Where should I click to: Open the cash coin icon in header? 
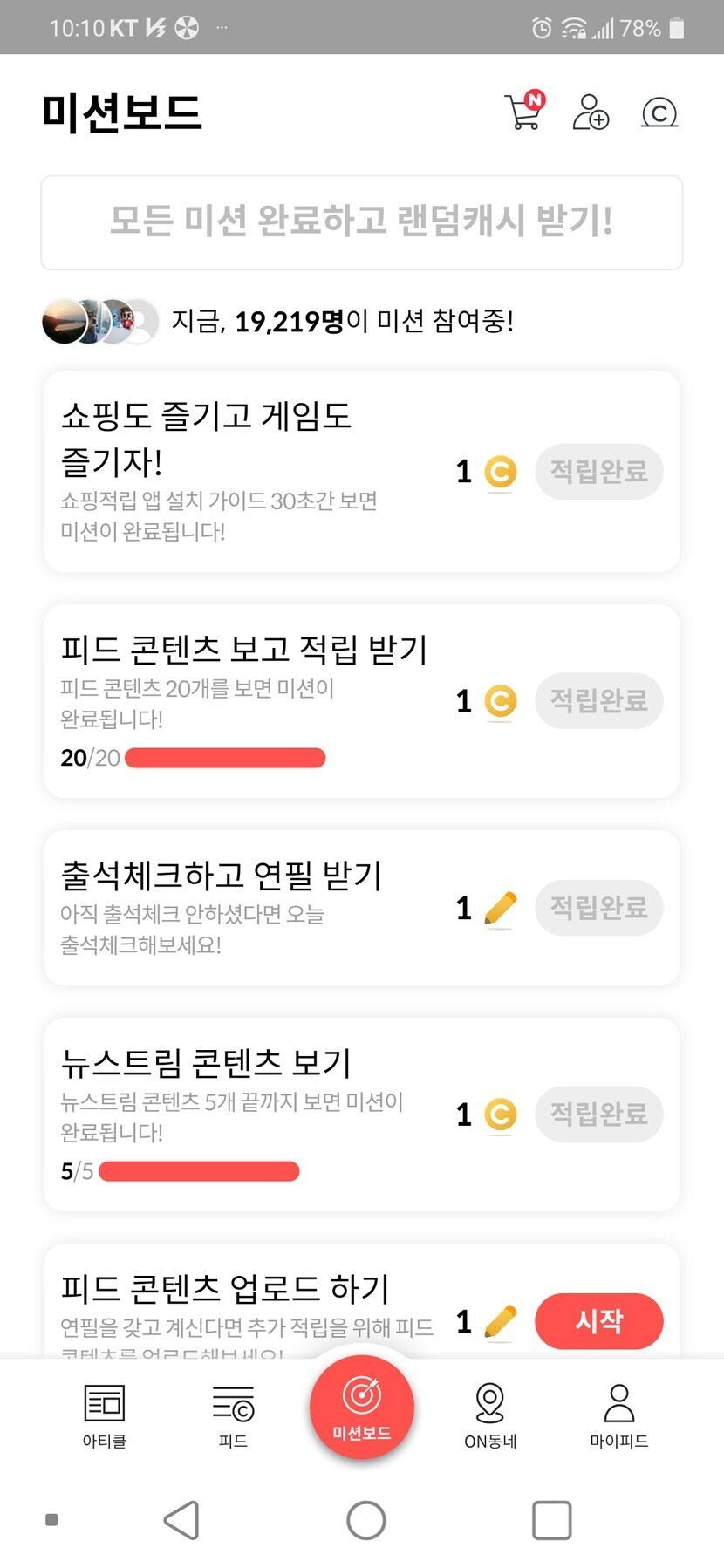click(659, 112)
